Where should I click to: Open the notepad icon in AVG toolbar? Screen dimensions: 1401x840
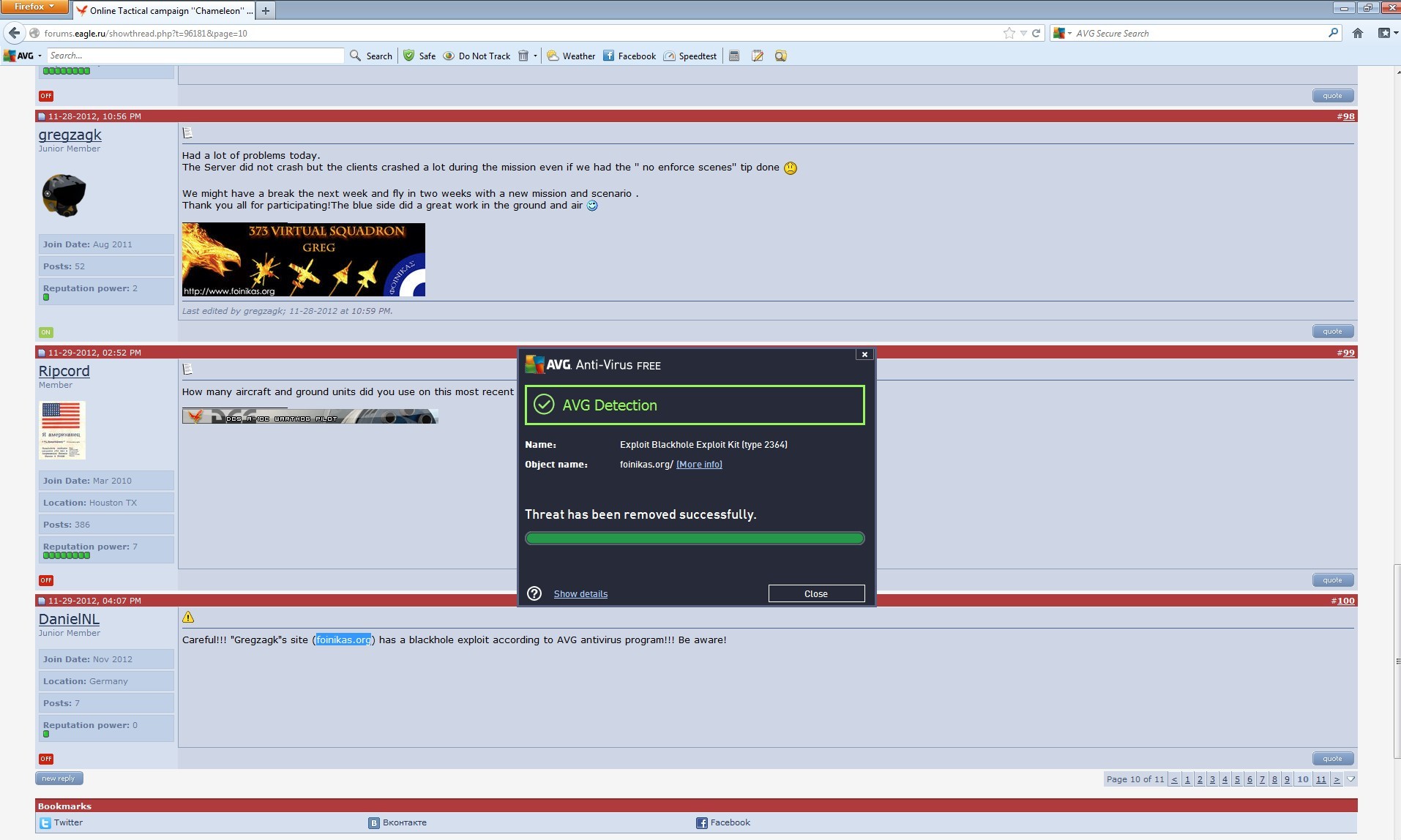pyautogui.click(x=758, y=56)
